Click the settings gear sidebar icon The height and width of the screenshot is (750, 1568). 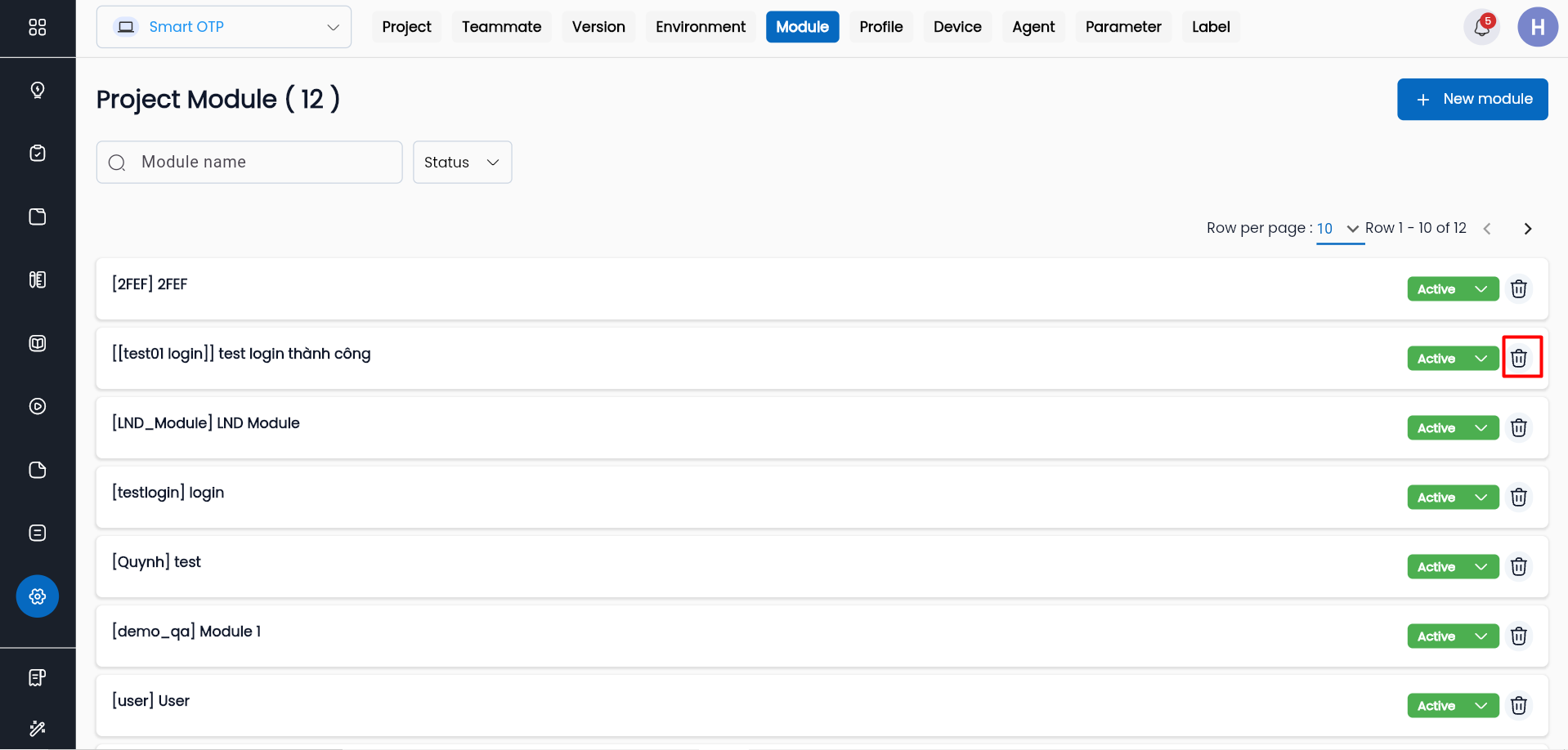click(38, 596)
